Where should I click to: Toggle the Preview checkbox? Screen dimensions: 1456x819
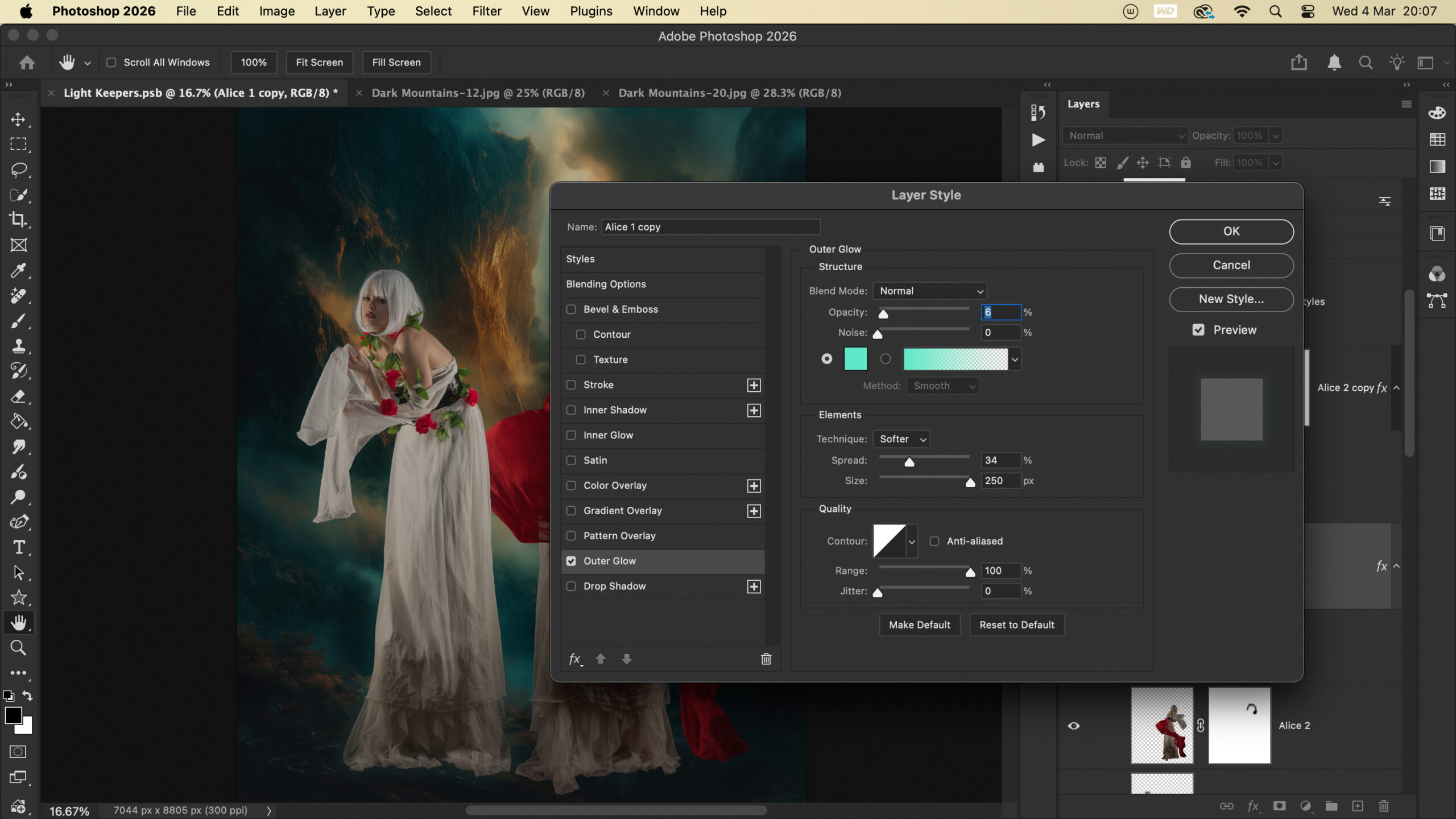point(1198,330)
